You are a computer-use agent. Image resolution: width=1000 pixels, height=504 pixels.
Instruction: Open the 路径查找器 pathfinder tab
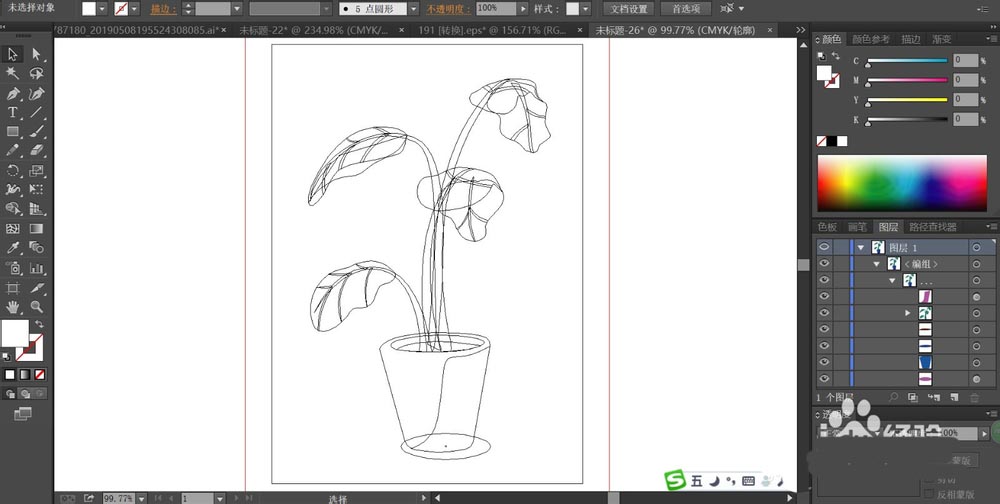(x=932, y=226)
